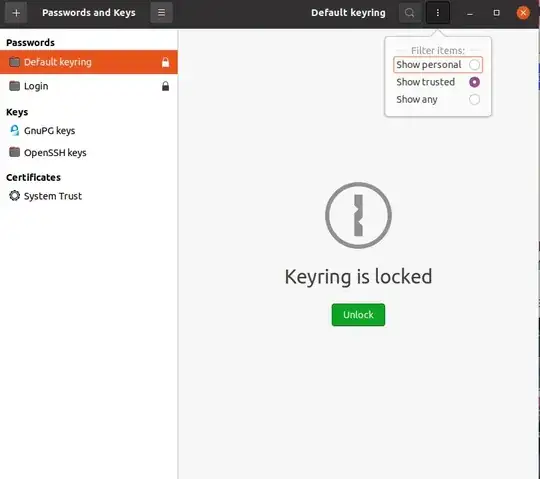Image resolution: width=540 pixels, height=479 pixels.
Task: Select the Show personal radio option
Action: pyautogui.click(x=474, y=65)
